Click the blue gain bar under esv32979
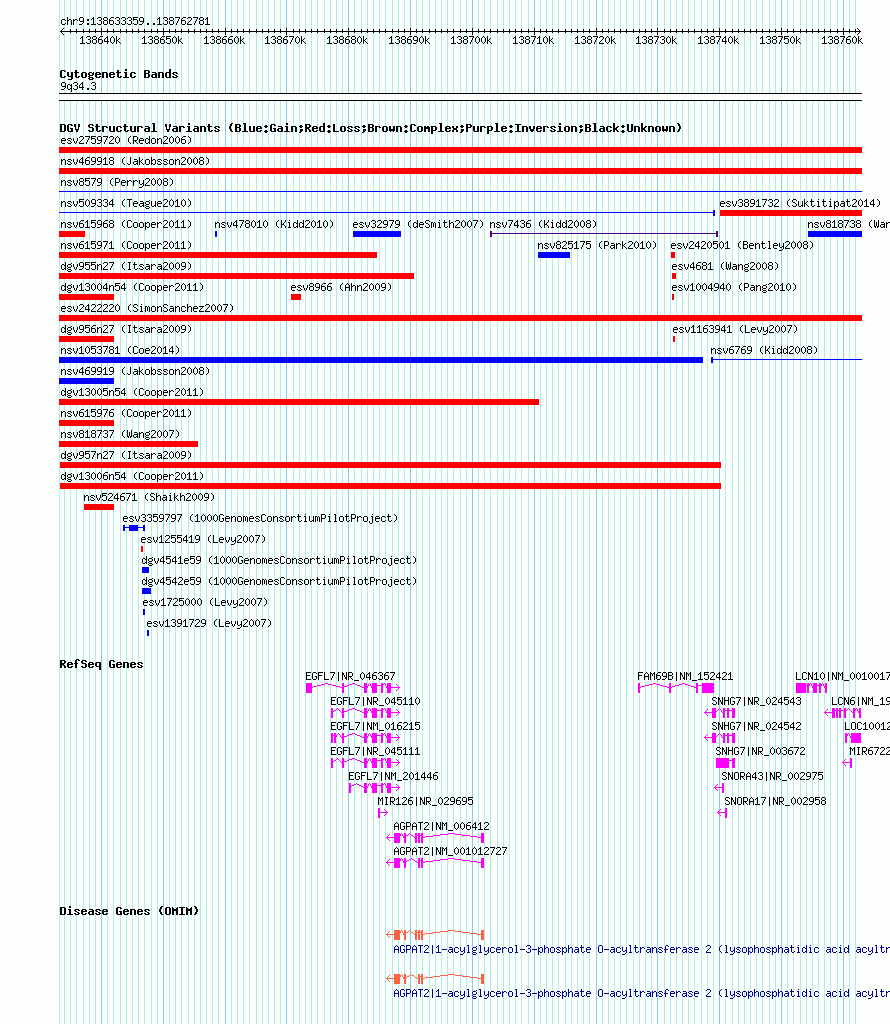 click(x=377, y=234)
